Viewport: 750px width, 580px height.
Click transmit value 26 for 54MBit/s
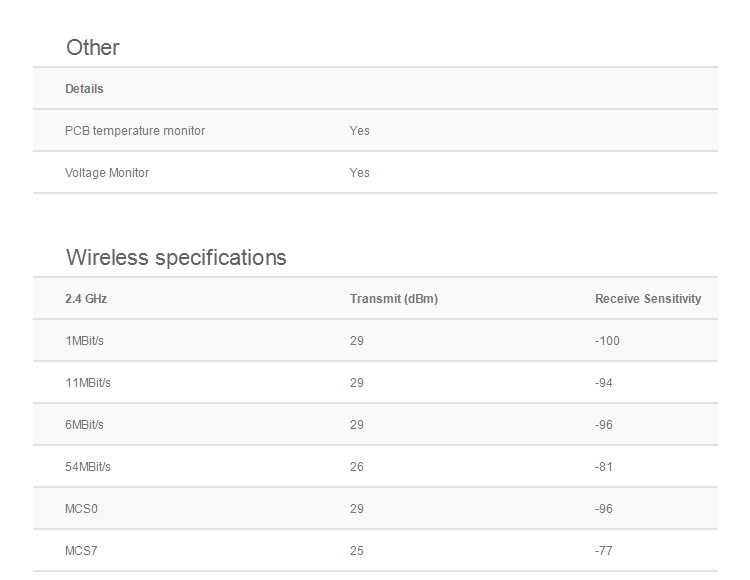point(357,467)
